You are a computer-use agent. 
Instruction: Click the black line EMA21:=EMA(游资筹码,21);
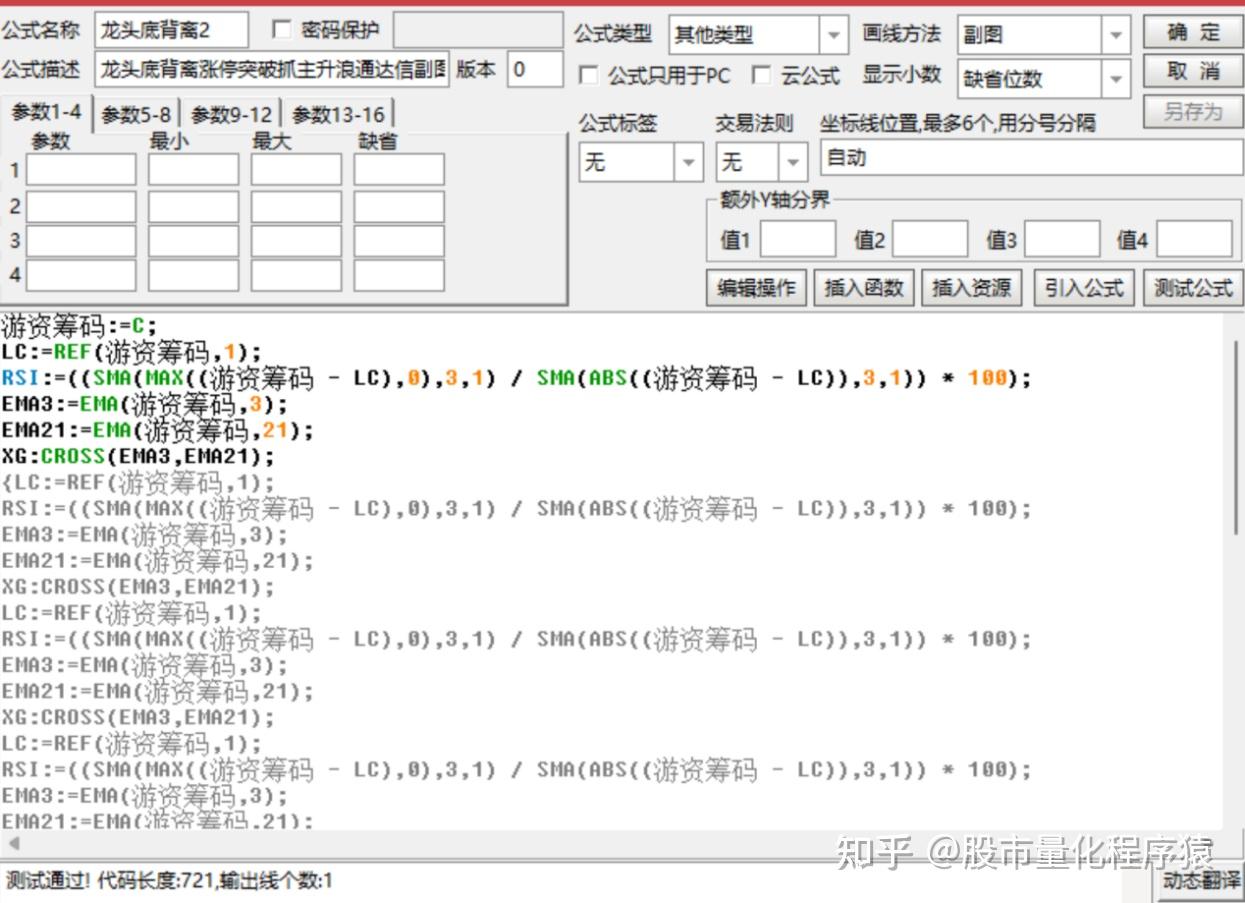click(157, 430)
